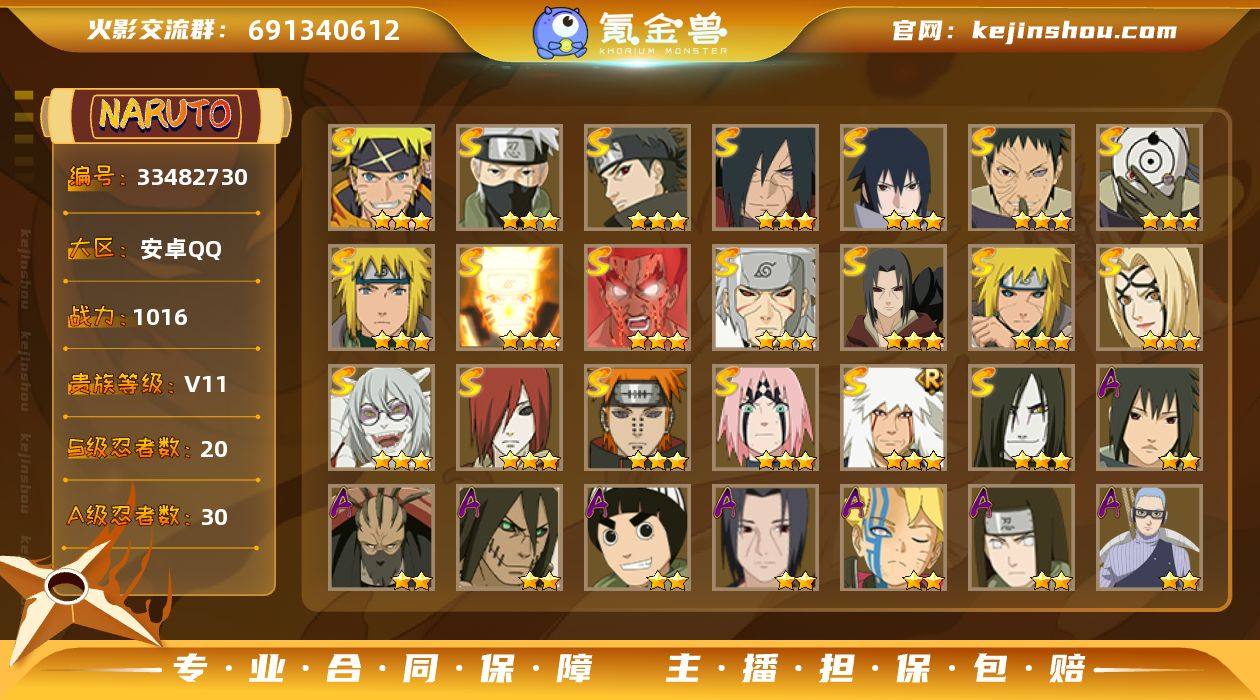Choose the pink-haired Sakura portrait
Viewport: 1260px width, 700px height.
click(x=766, y=418)
